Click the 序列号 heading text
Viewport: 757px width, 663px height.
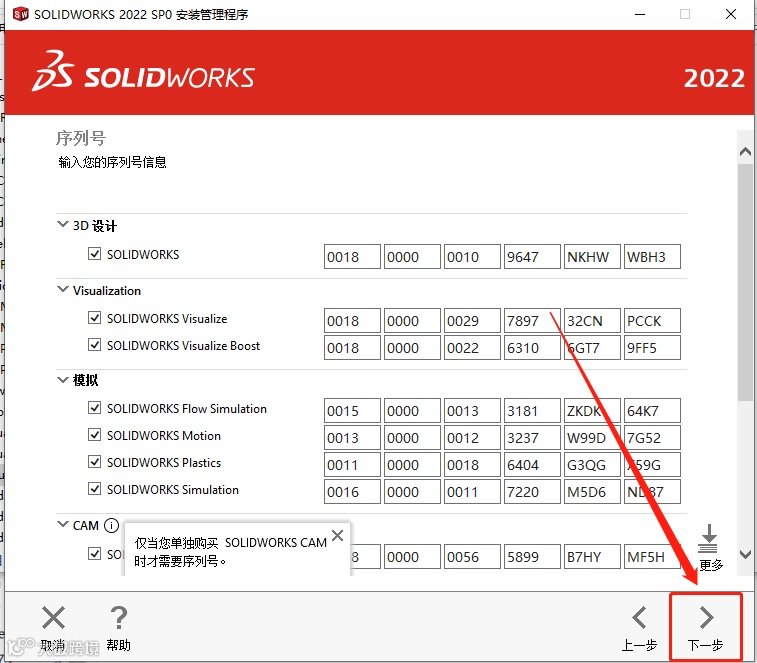tap(81, 138)
